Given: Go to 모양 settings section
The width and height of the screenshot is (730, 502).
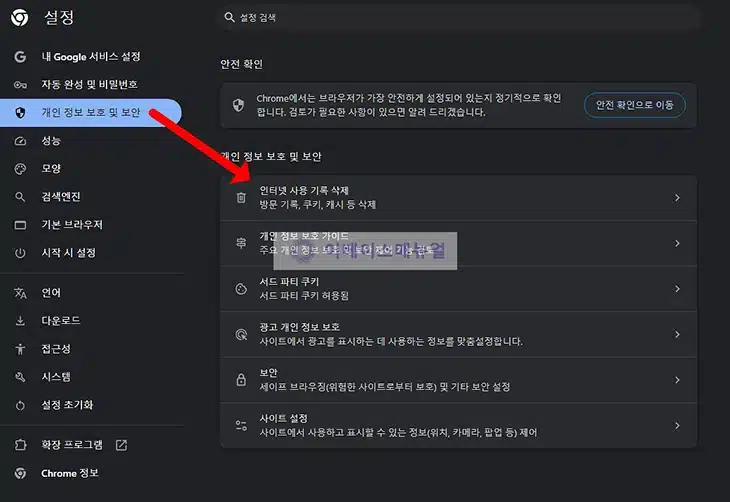Looking at the screenshot, I should (91, 169).
